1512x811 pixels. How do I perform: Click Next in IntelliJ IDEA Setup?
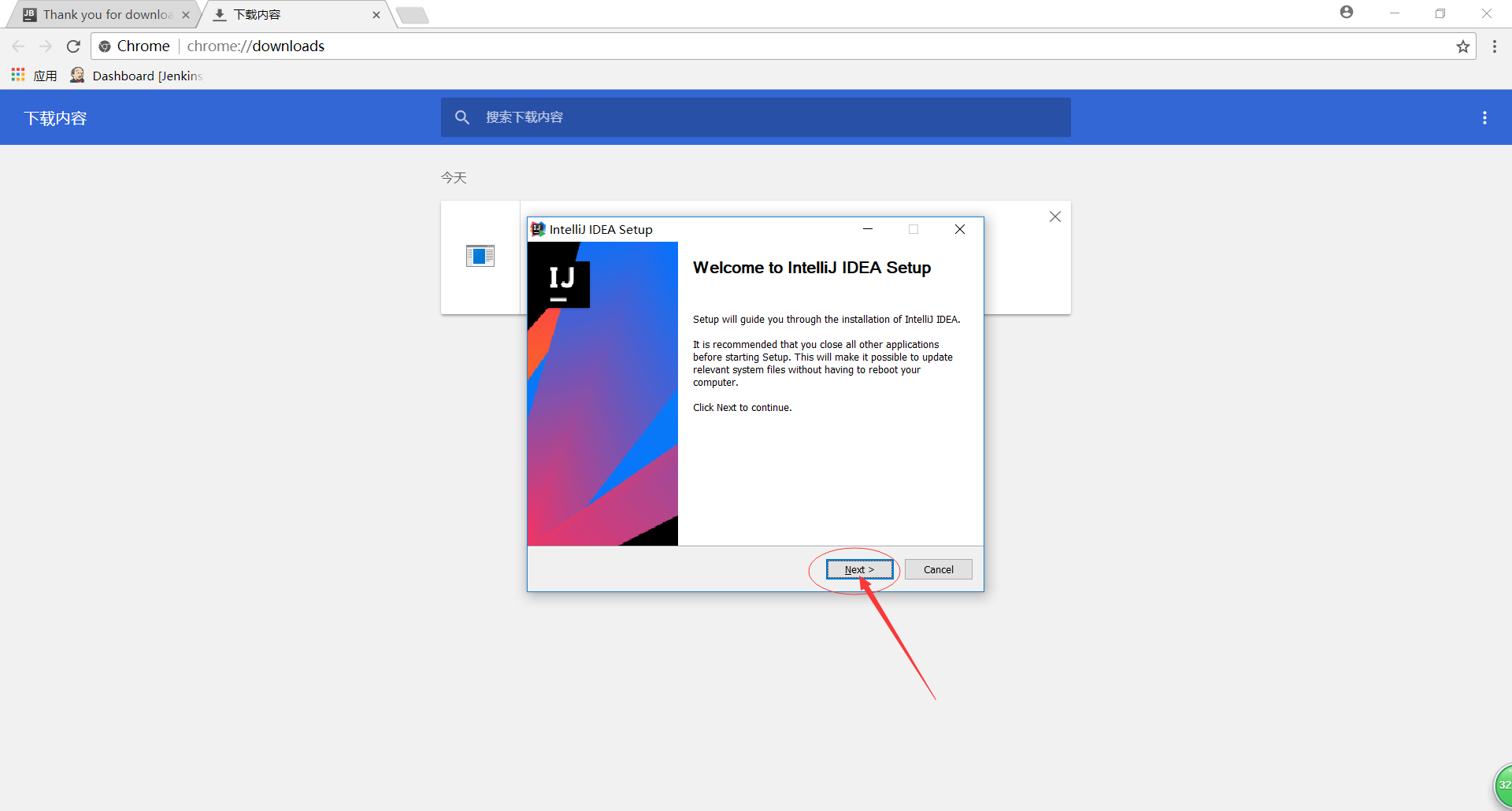pyautogui.click(x=859, y=569)
